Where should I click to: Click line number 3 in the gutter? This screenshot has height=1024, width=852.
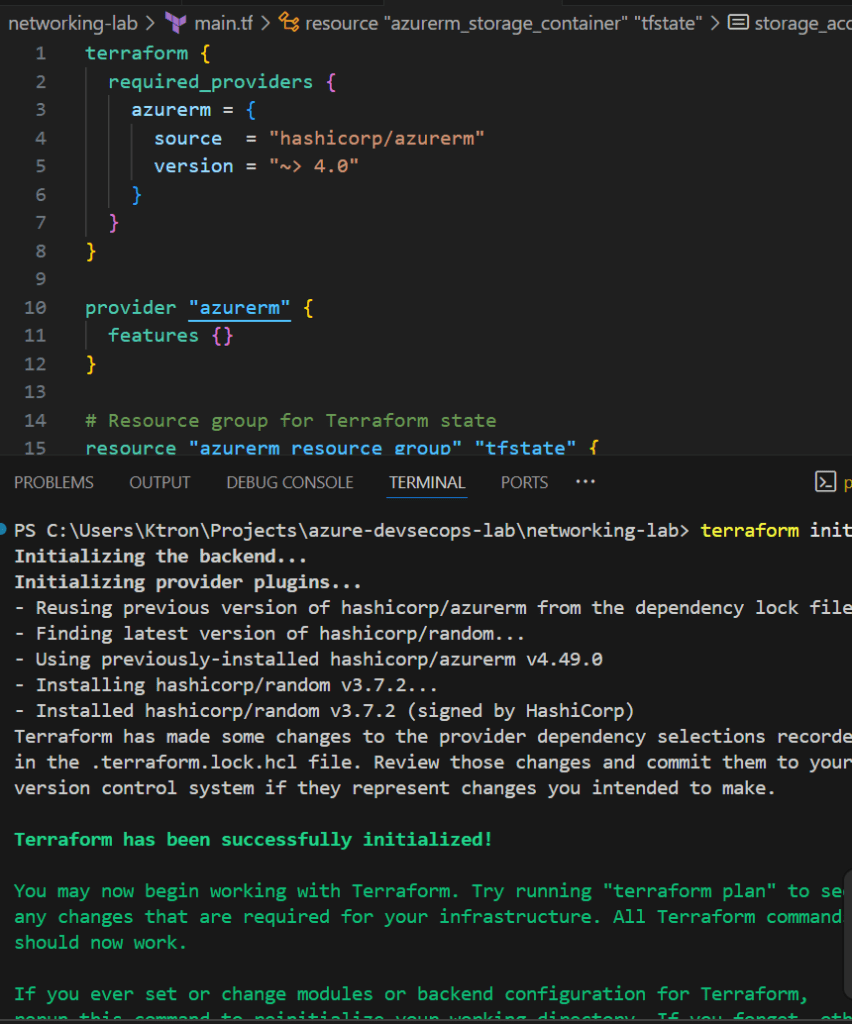pyautogui.click(x=40, y=109)
